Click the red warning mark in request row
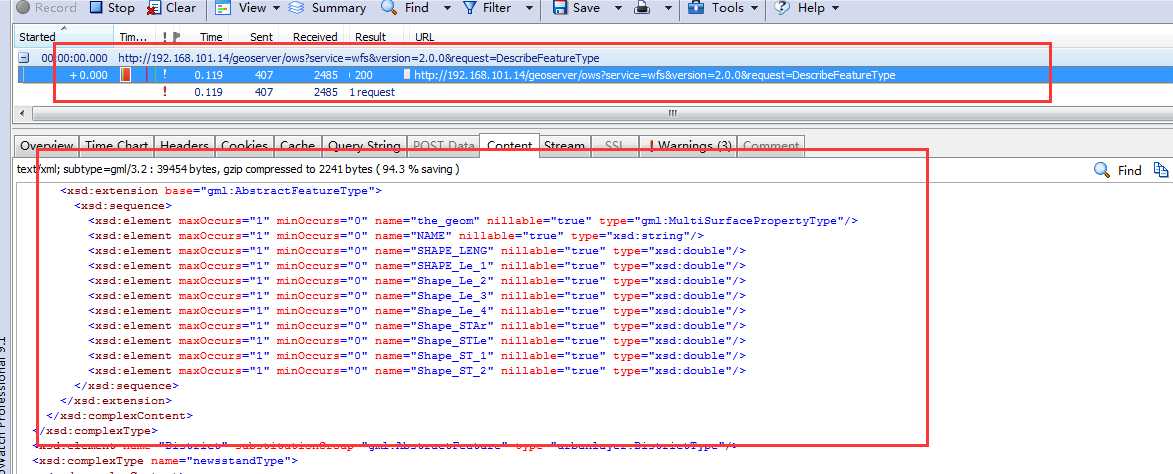 (165, 75)
